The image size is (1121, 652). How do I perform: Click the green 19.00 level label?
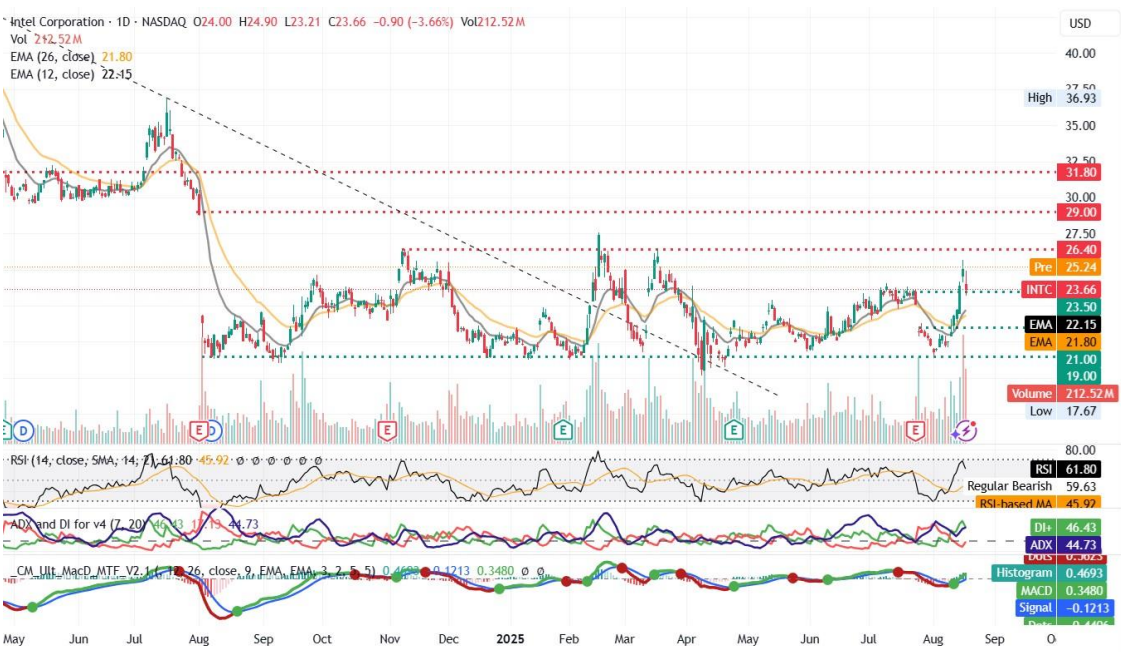(1080, 376)
